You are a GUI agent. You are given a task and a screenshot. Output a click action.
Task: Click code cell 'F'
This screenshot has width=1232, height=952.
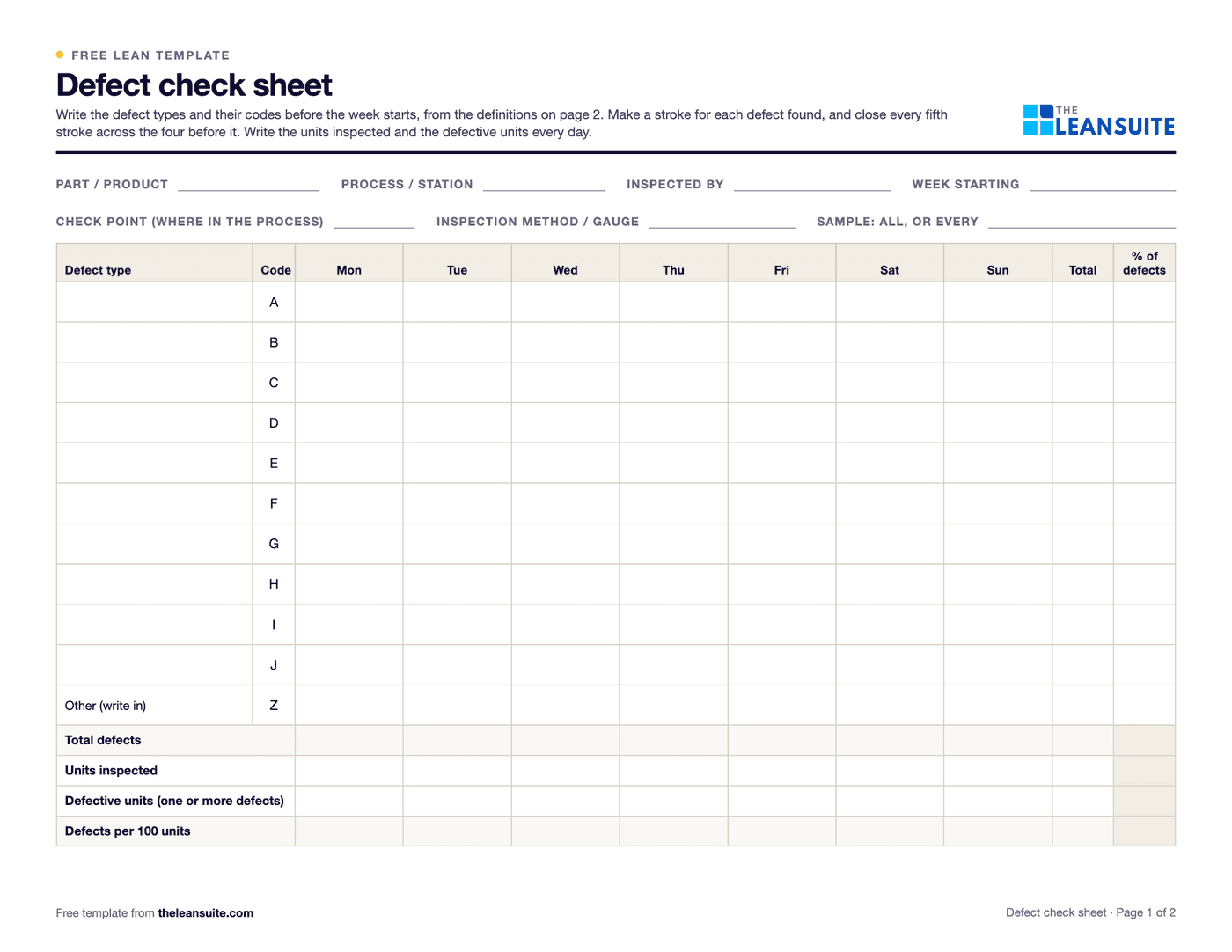[x=274, y=504]
